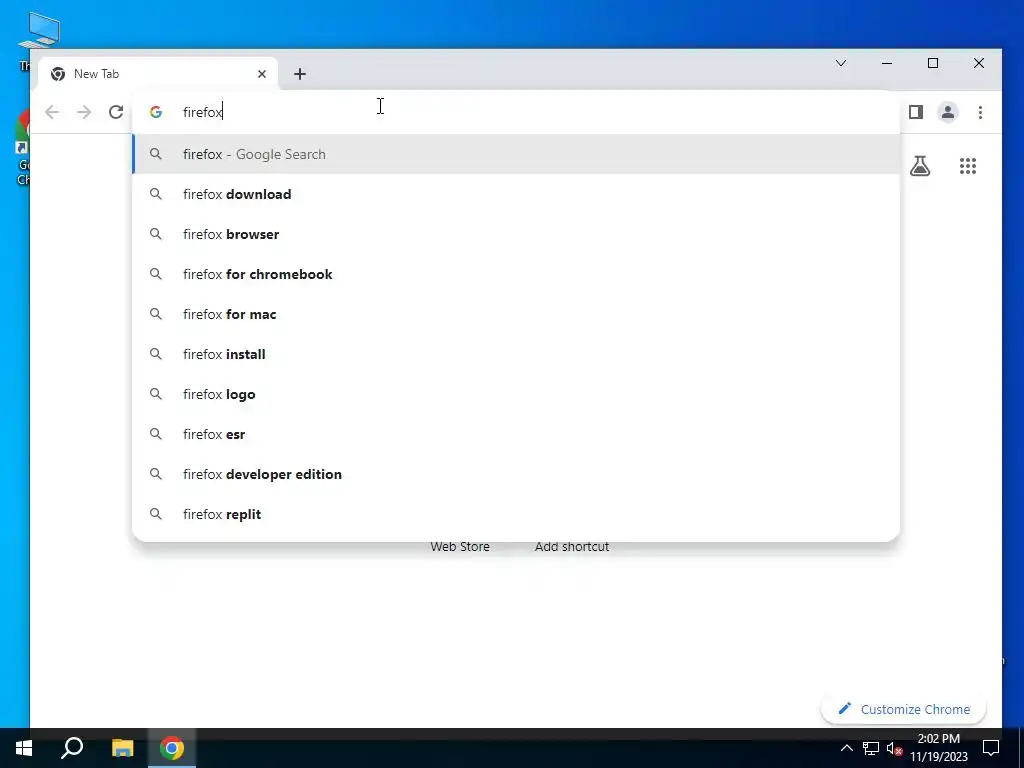Close the New Tab tab
Screen dimensions: 1024x768
coord(262,74)
